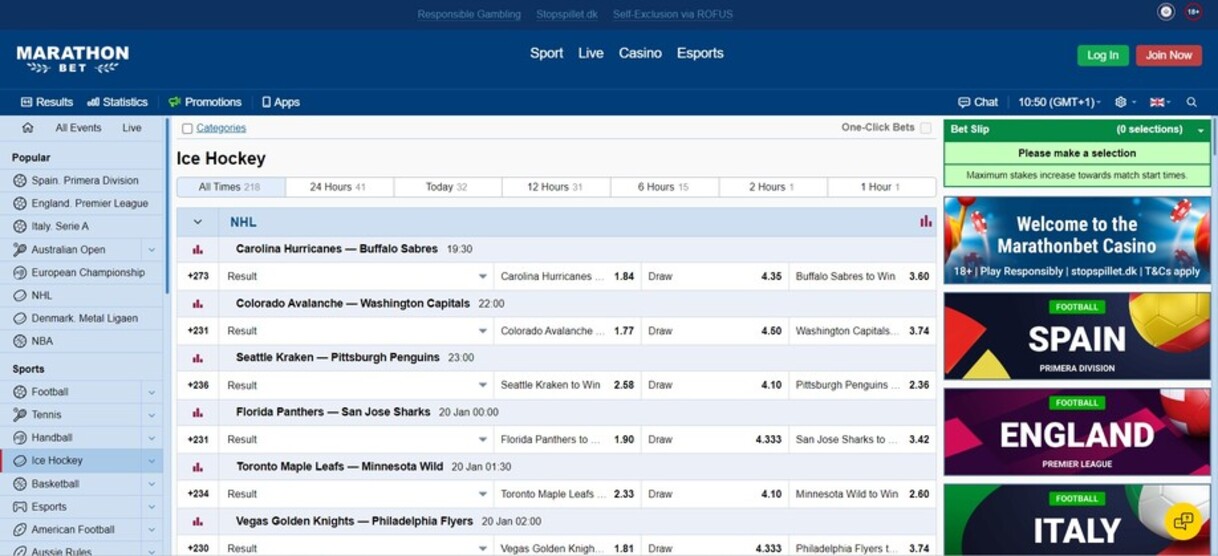The height and width of the screenshot is (556, 1218).
Task: Open the Chat speech bubble
Action: tap(978, 102)
